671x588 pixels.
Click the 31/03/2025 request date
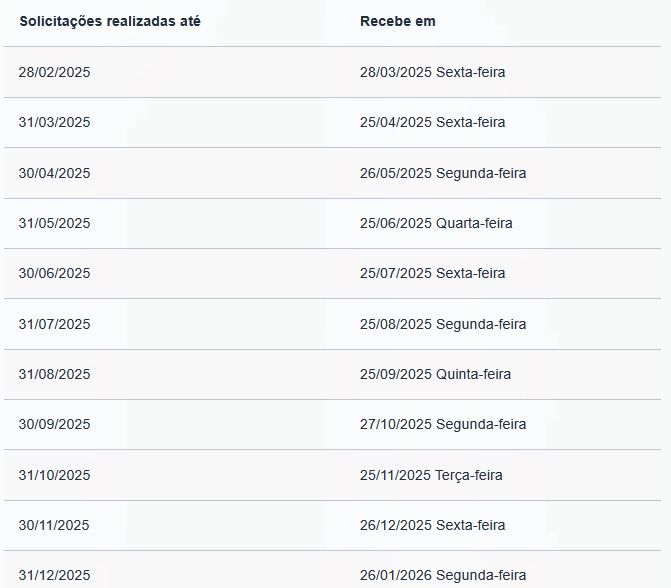pos(54,122)
